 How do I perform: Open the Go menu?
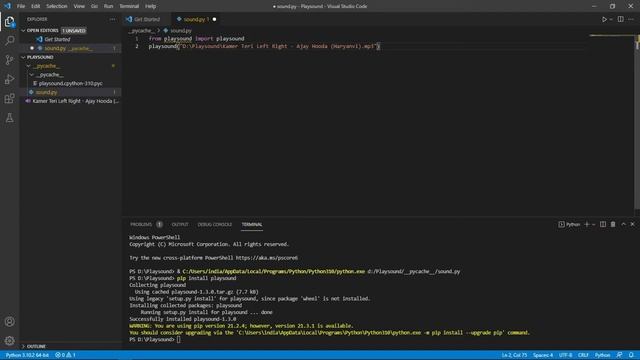pos(94,6)
